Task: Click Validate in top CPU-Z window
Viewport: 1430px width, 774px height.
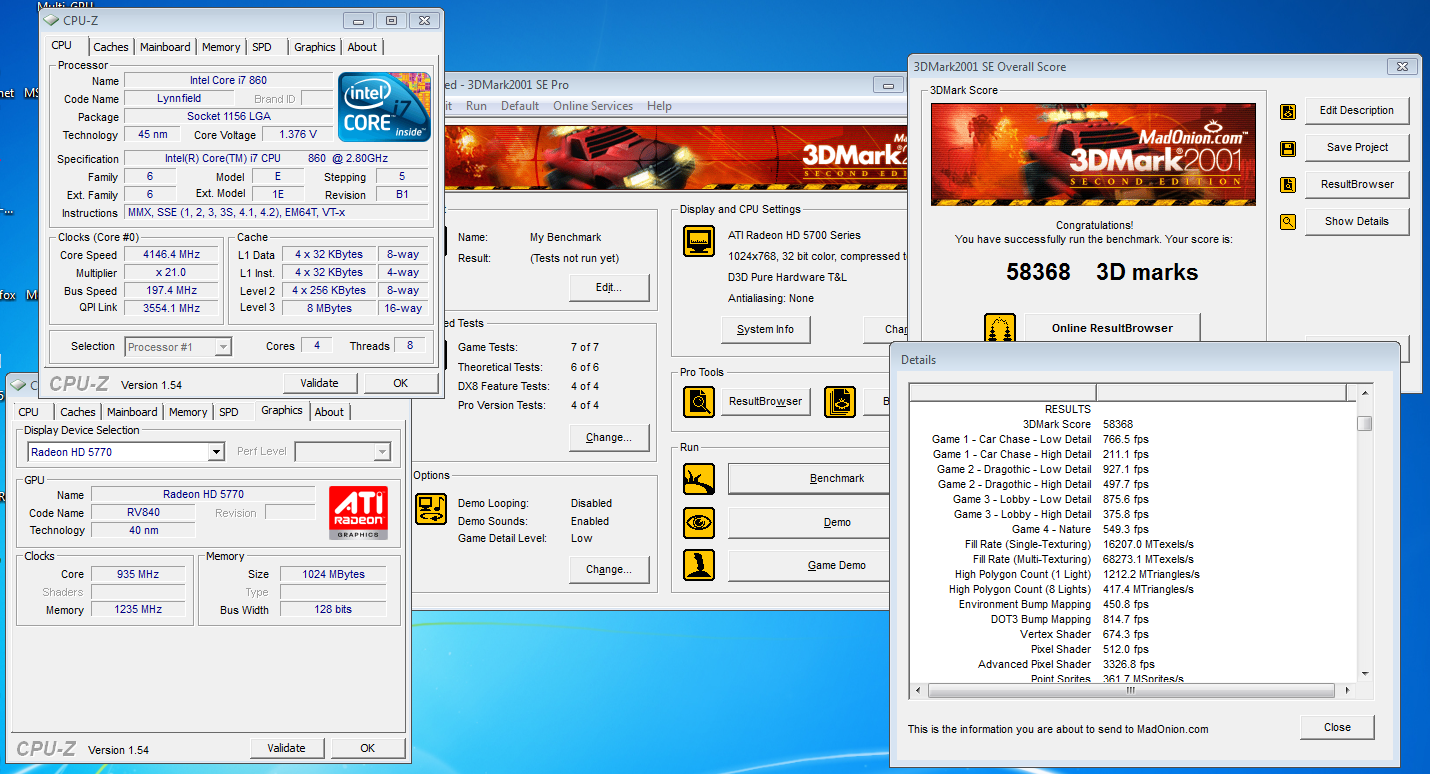Action: click(x=319, y=383)
